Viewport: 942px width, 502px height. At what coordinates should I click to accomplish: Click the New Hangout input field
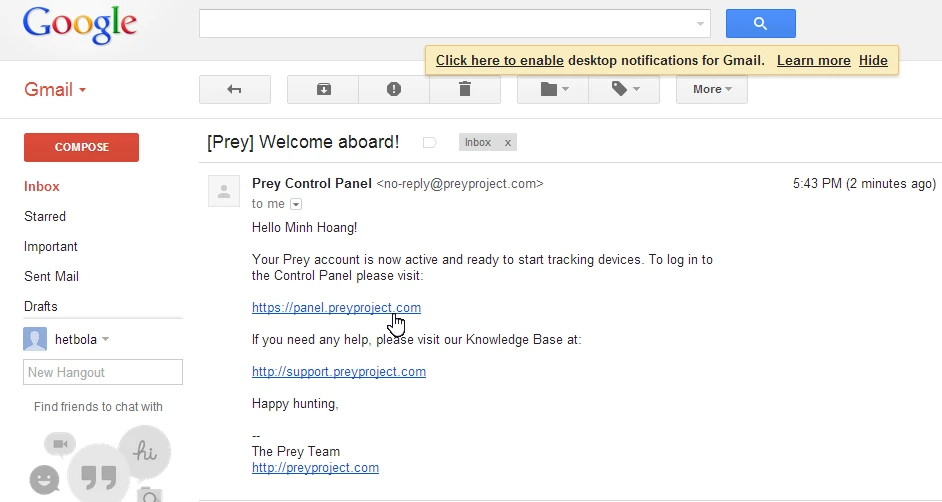102,372
